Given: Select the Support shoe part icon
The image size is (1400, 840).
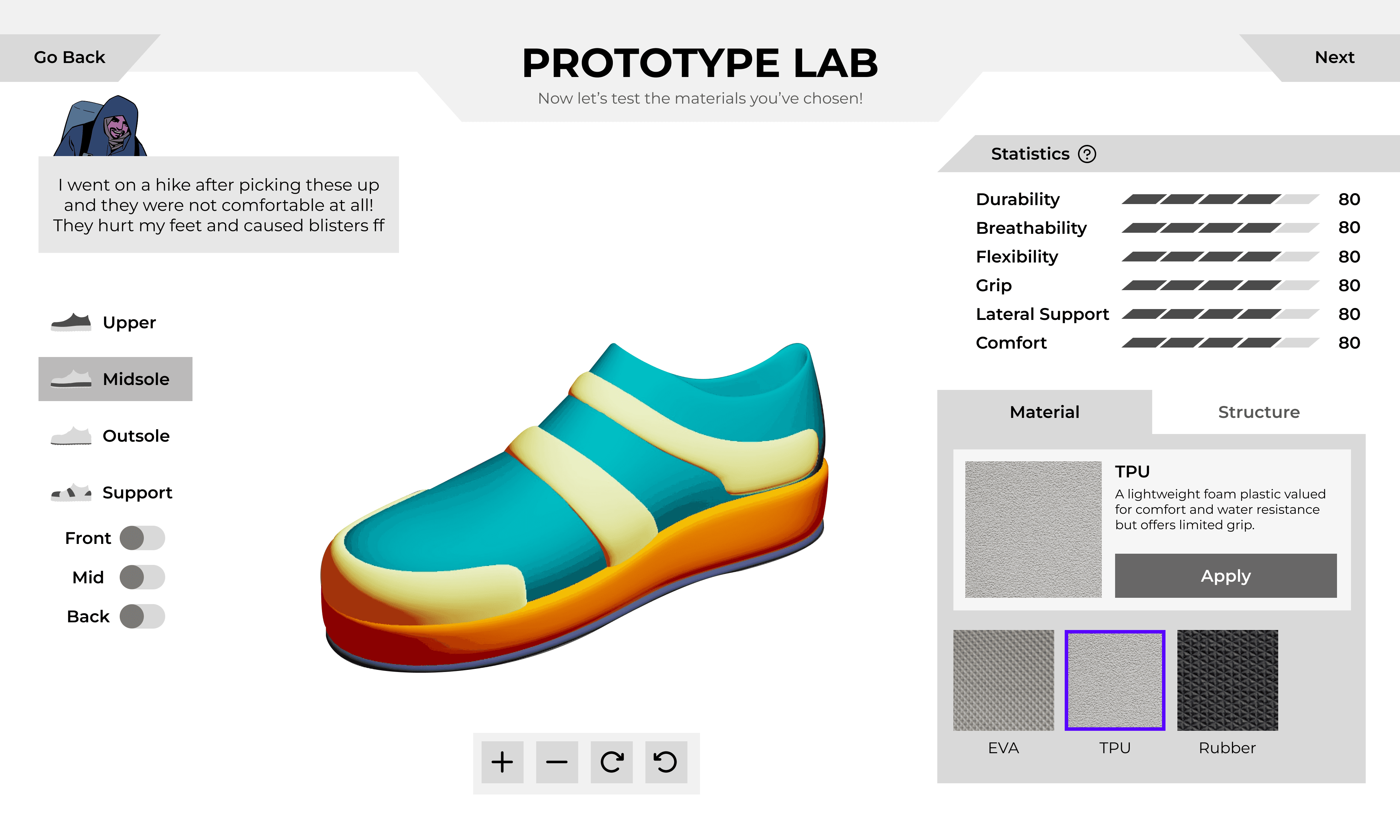Looking at the screenshot, I should pyautogui.click(x=71, y=492).
